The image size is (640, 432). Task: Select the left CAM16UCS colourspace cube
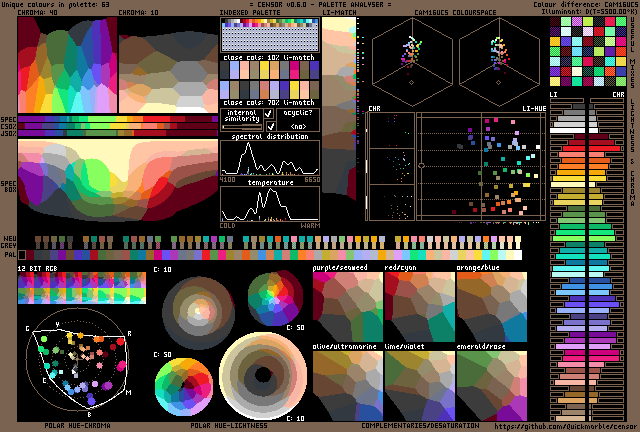coord(412,56)
